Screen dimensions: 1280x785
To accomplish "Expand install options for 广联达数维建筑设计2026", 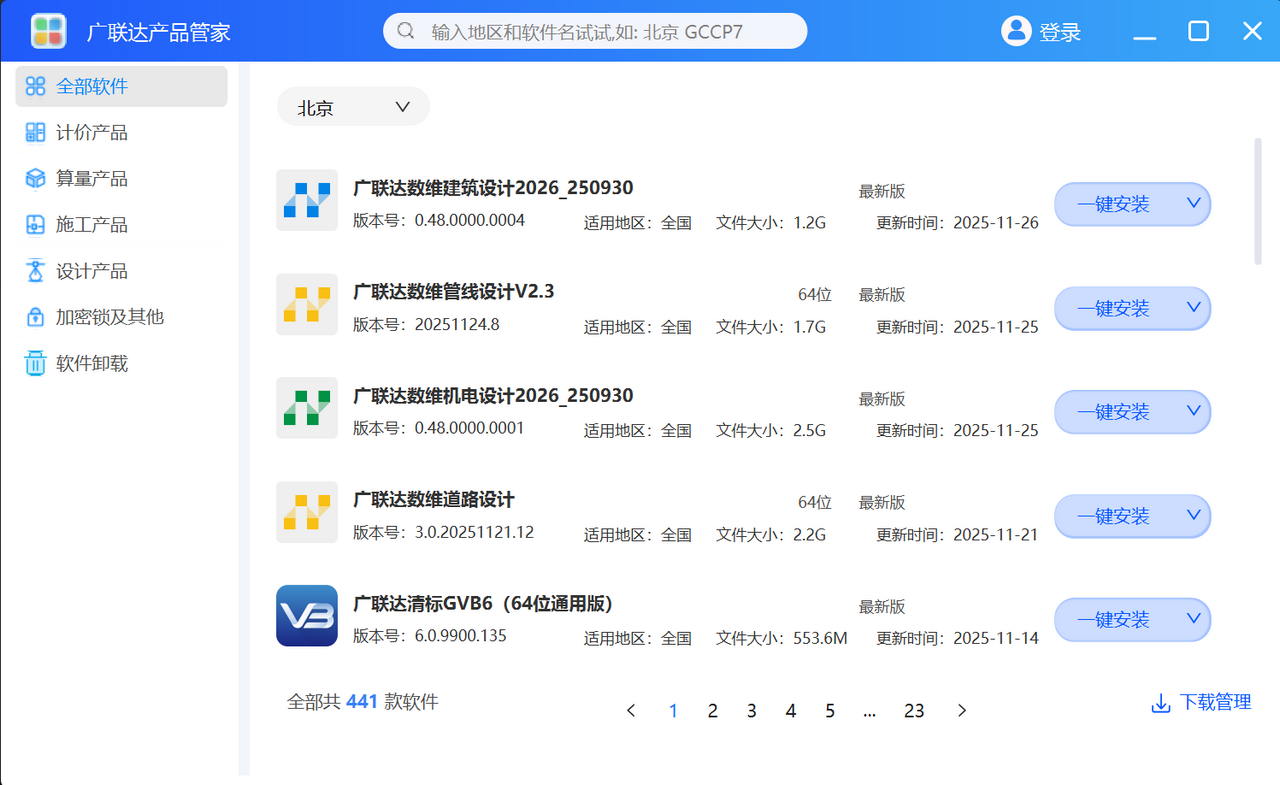I will (1193, 204).
